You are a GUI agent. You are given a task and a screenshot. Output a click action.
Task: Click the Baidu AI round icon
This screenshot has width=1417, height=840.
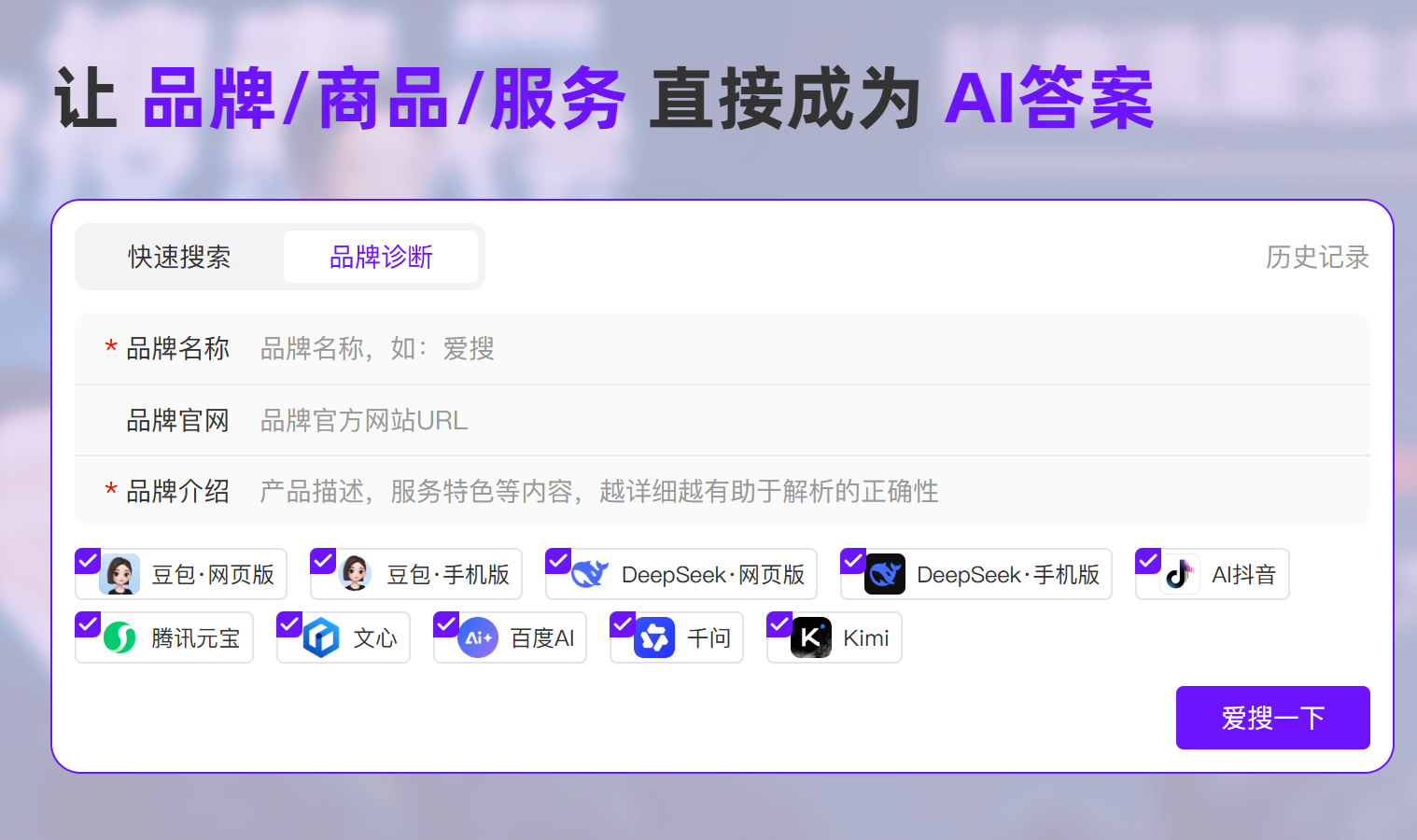[478, 638]
